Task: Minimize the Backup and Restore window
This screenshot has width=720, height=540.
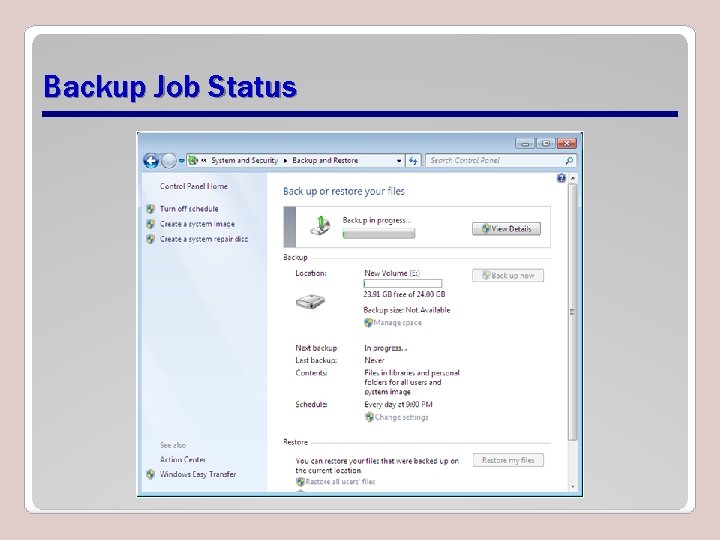Action: [525, 144]
